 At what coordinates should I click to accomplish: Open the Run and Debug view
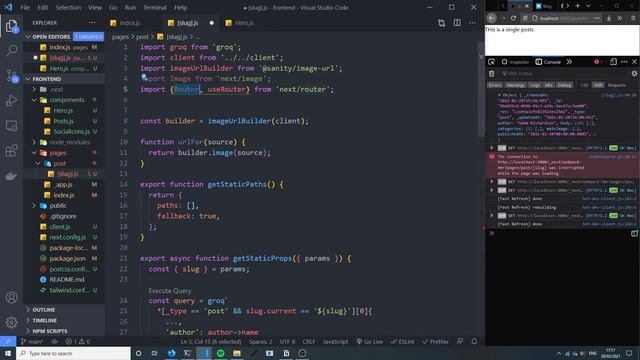pos(11,100)
